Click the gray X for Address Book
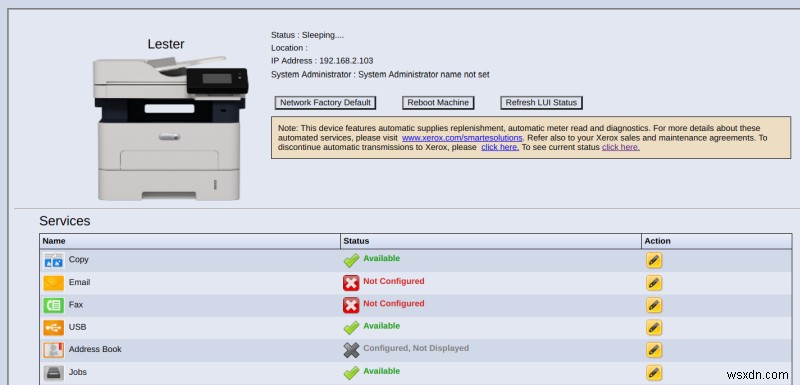Viewport: 800px width, 385px height. pyautogui.click(x=351, y=350)
